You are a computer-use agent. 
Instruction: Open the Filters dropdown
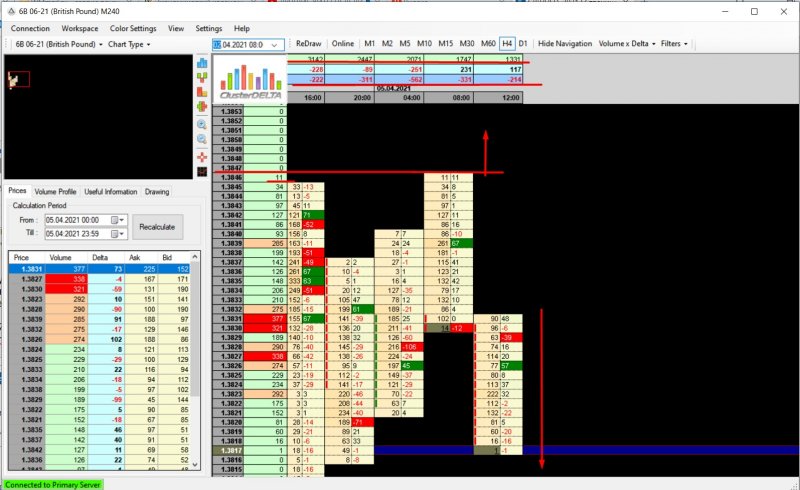pyautogui.click(x=677, y=44)
